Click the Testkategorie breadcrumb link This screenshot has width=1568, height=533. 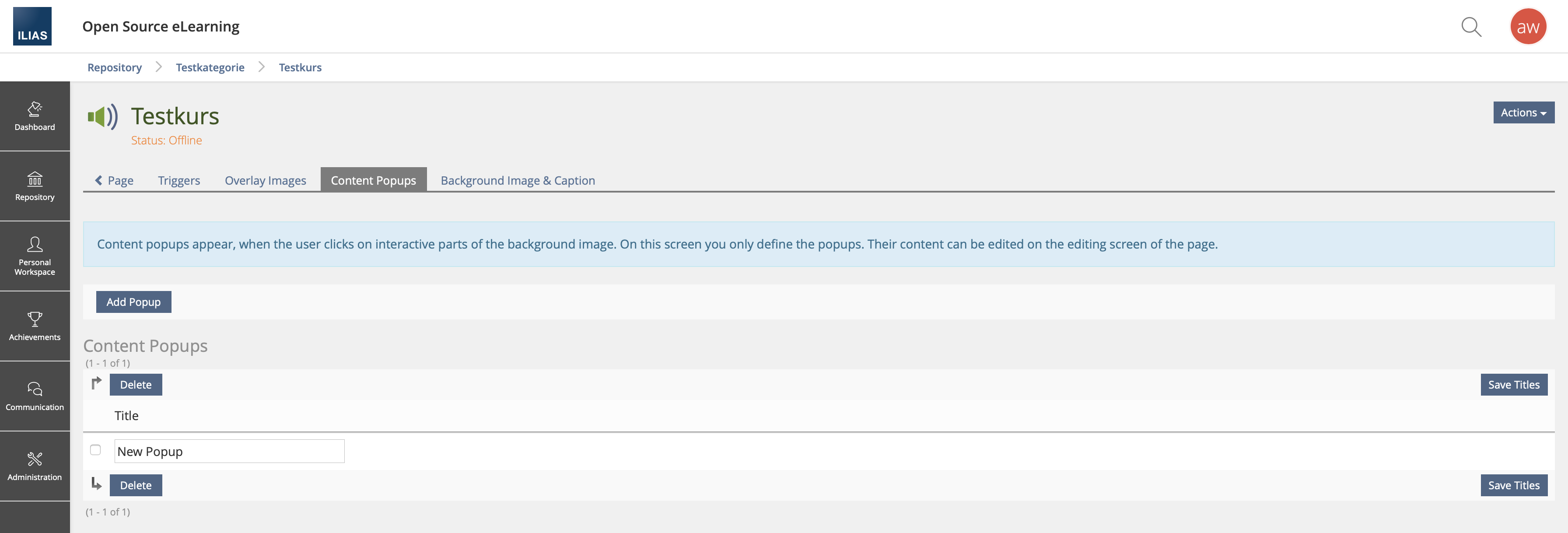coord(210,68)
